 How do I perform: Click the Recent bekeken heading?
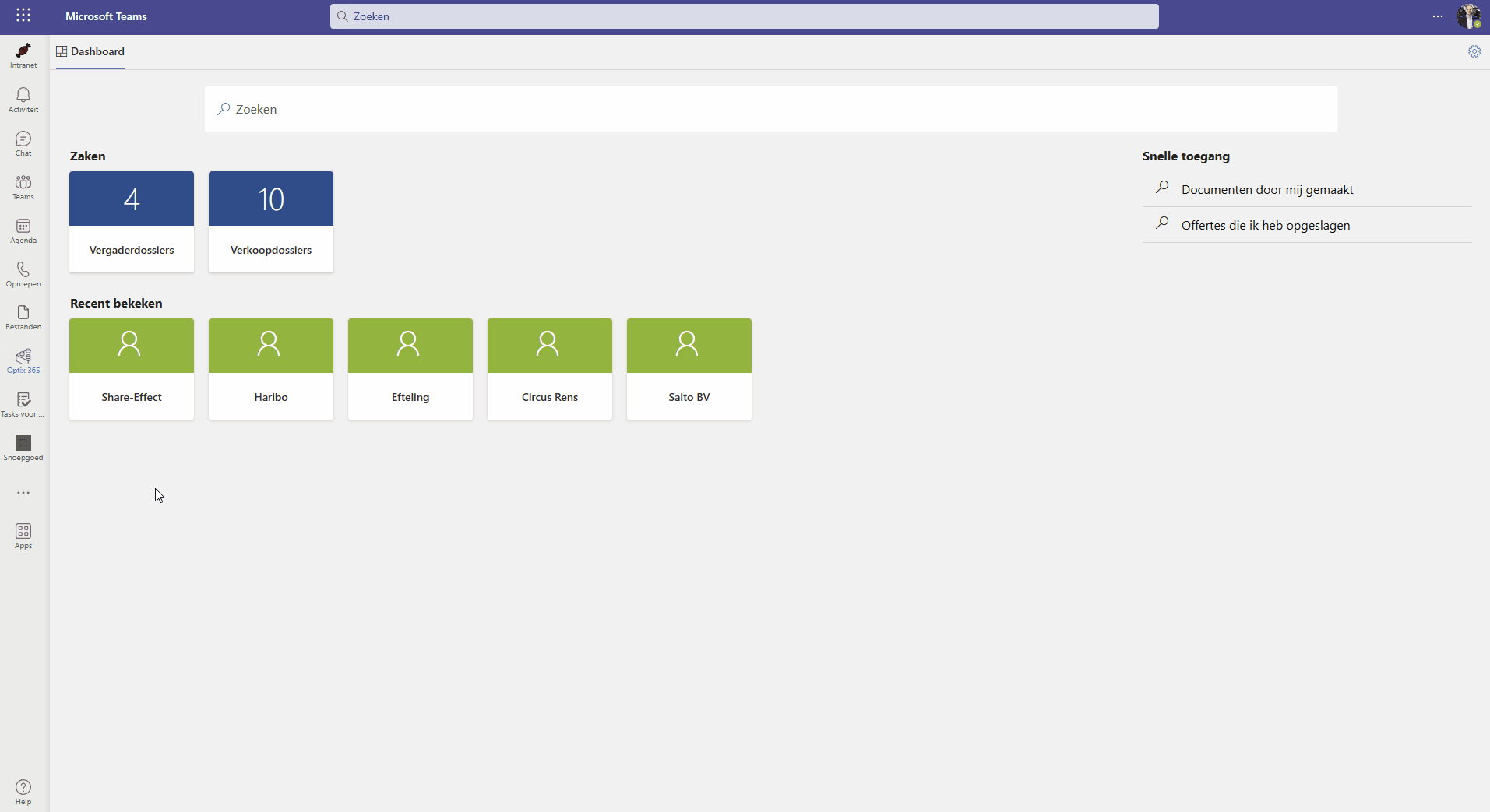coord(116,303)
